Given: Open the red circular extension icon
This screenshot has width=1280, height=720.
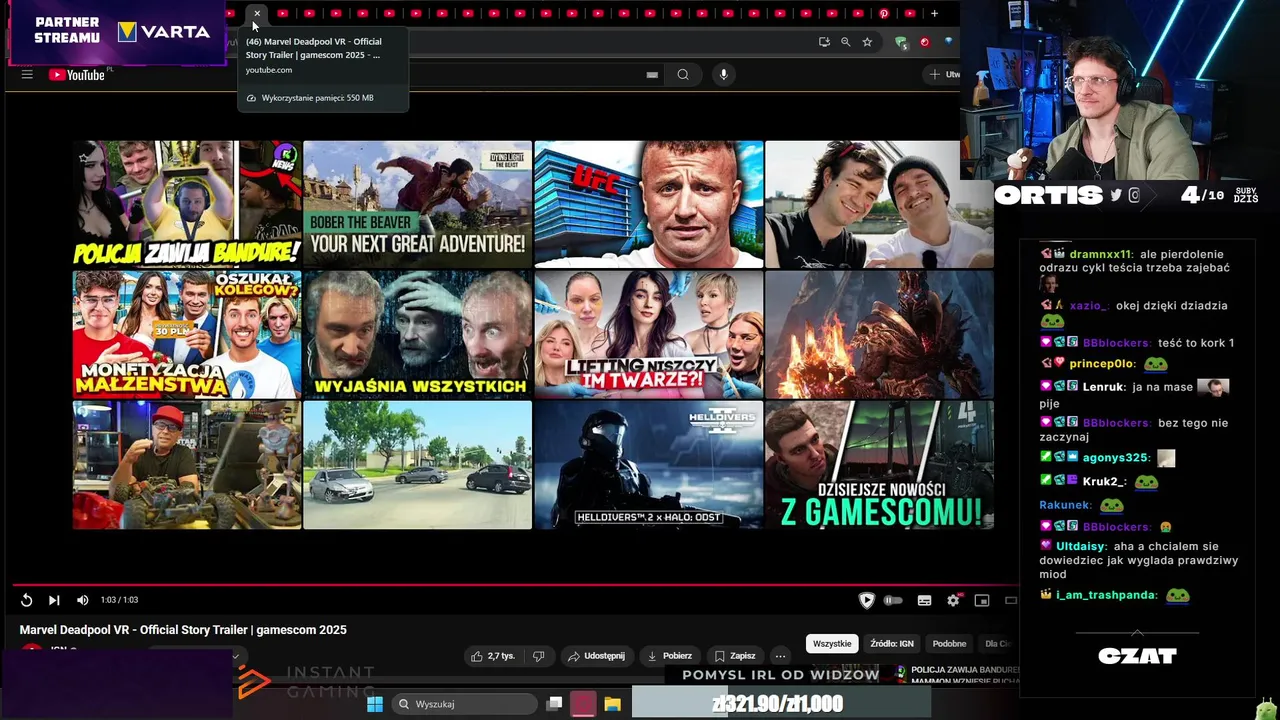Looking at the screenshot, I should (924, 42).
